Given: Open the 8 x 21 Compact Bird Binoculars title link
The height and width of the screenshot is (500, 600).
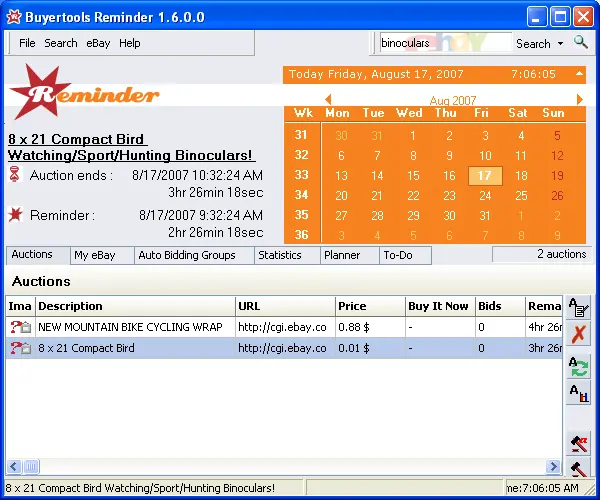Looking at the screenshot, I should 132,147.
